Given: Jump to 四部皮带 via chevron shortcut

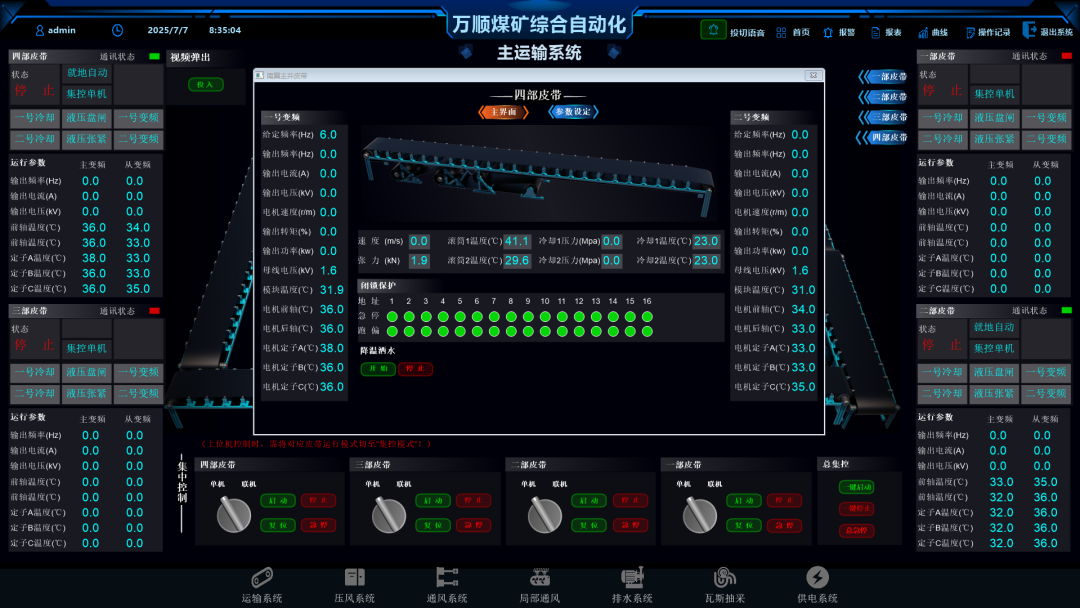Looking at the screenshot, I should pos(883,138).
